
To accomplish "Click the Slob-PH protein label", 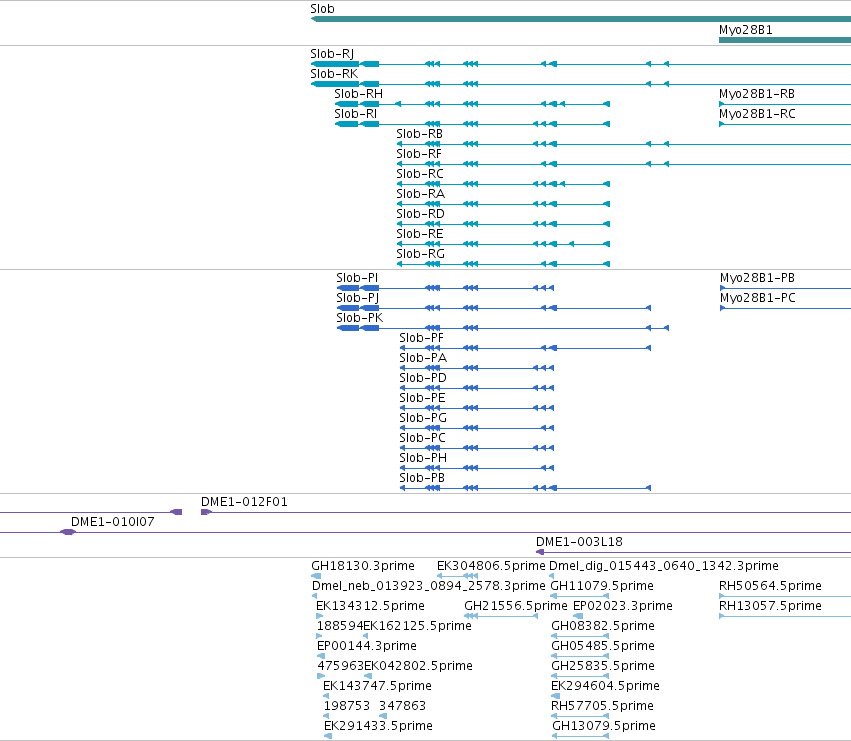I will point(423,458).
